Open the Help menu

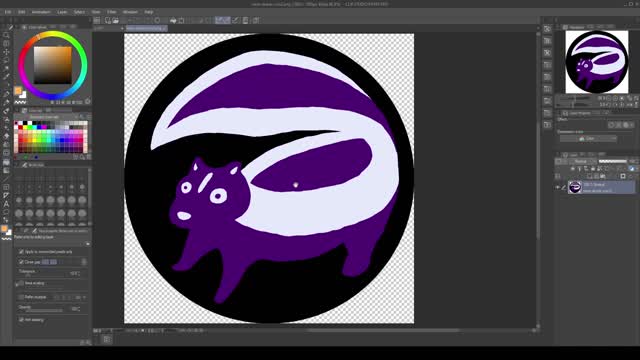point(149,12)
